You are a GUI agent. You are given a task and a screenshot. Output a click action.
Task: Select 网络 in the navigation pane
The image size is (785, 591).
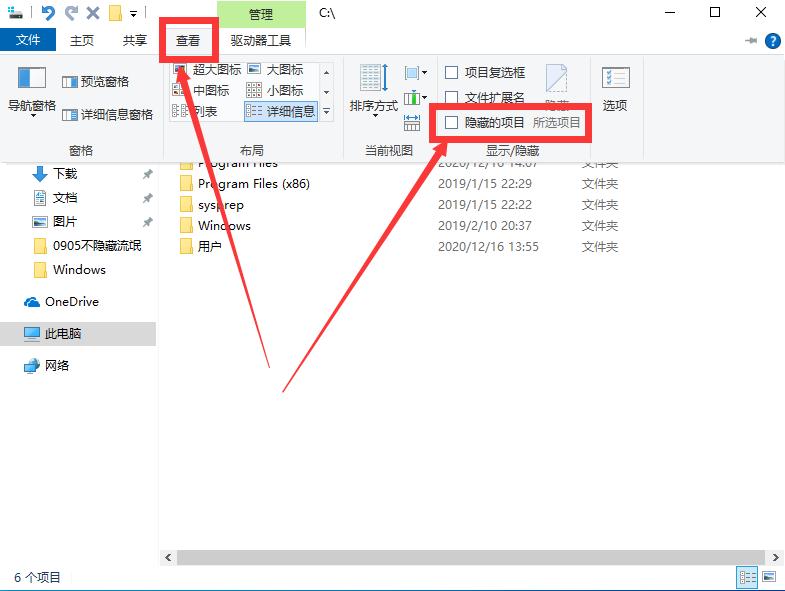[47, 366]
